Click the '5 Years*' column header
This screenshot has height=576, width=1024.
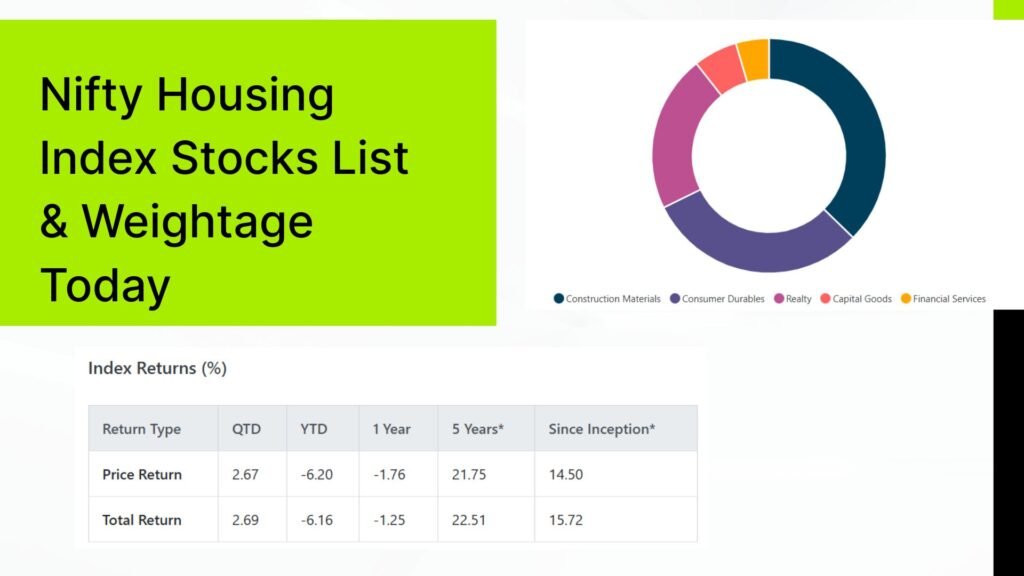point(477,429)
